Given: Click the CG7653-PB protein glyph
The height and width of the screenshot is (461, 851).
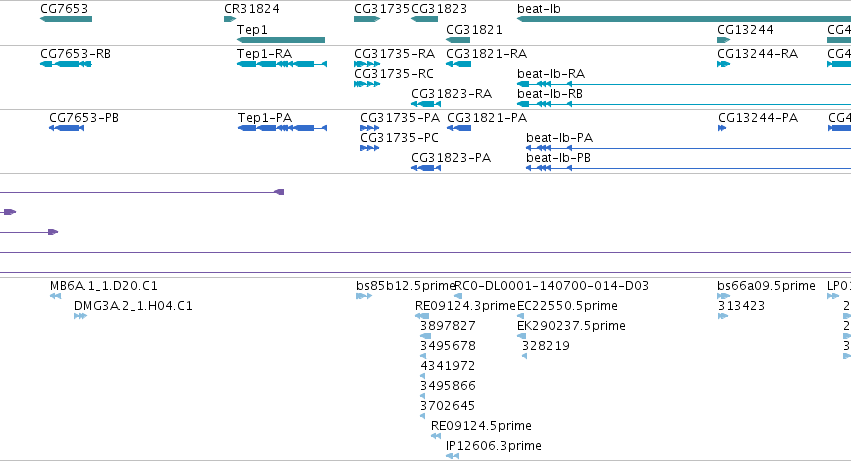Looking at the screenshot, I should click(66, 128).
